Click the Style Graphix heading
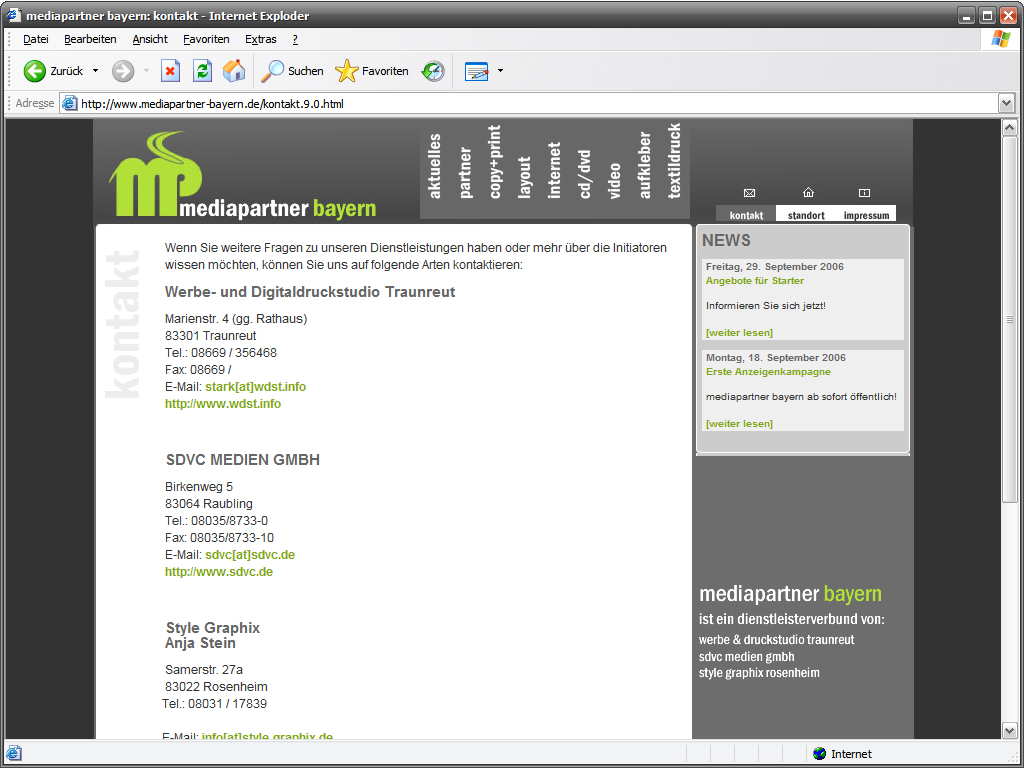Viewport: 1024px width, 768px height. [x=213, y=628]
